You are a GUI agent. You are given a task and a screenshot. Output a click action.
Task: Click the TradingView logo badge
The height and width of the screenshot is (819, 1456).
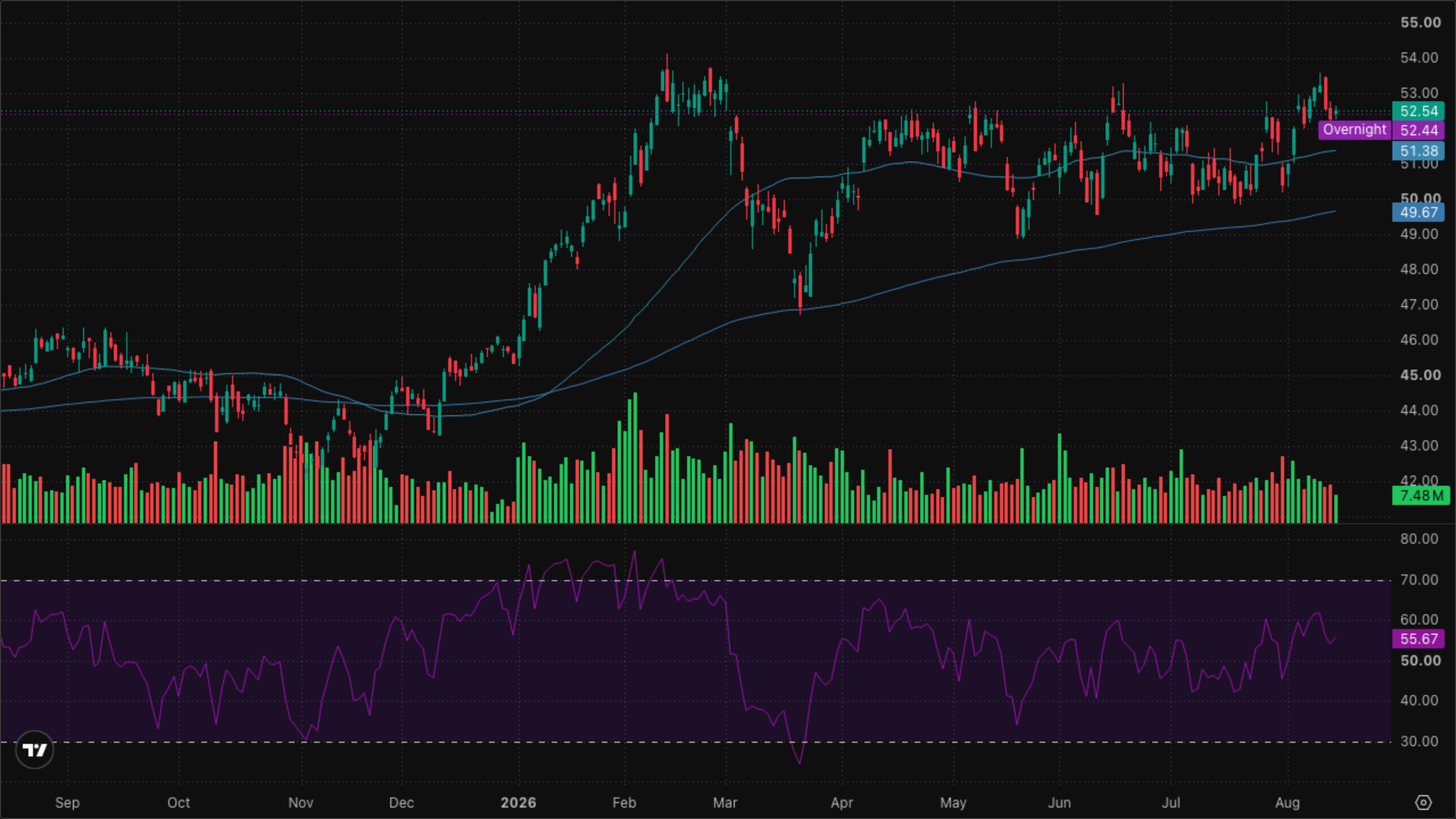click(35, 750)
